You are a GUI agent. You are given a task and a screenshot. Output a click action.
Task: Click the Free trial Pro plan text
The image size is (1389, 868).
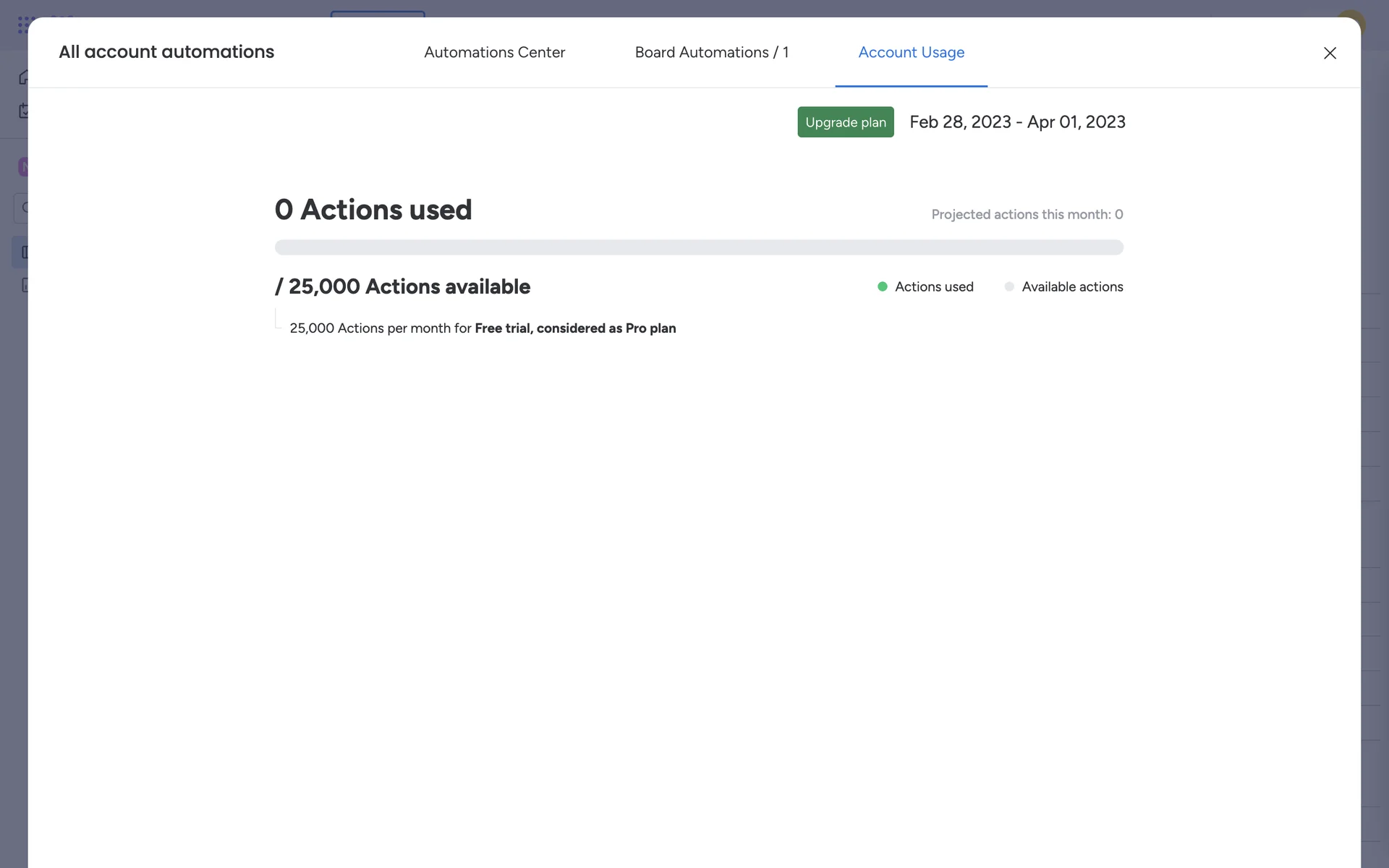point(574,328)
